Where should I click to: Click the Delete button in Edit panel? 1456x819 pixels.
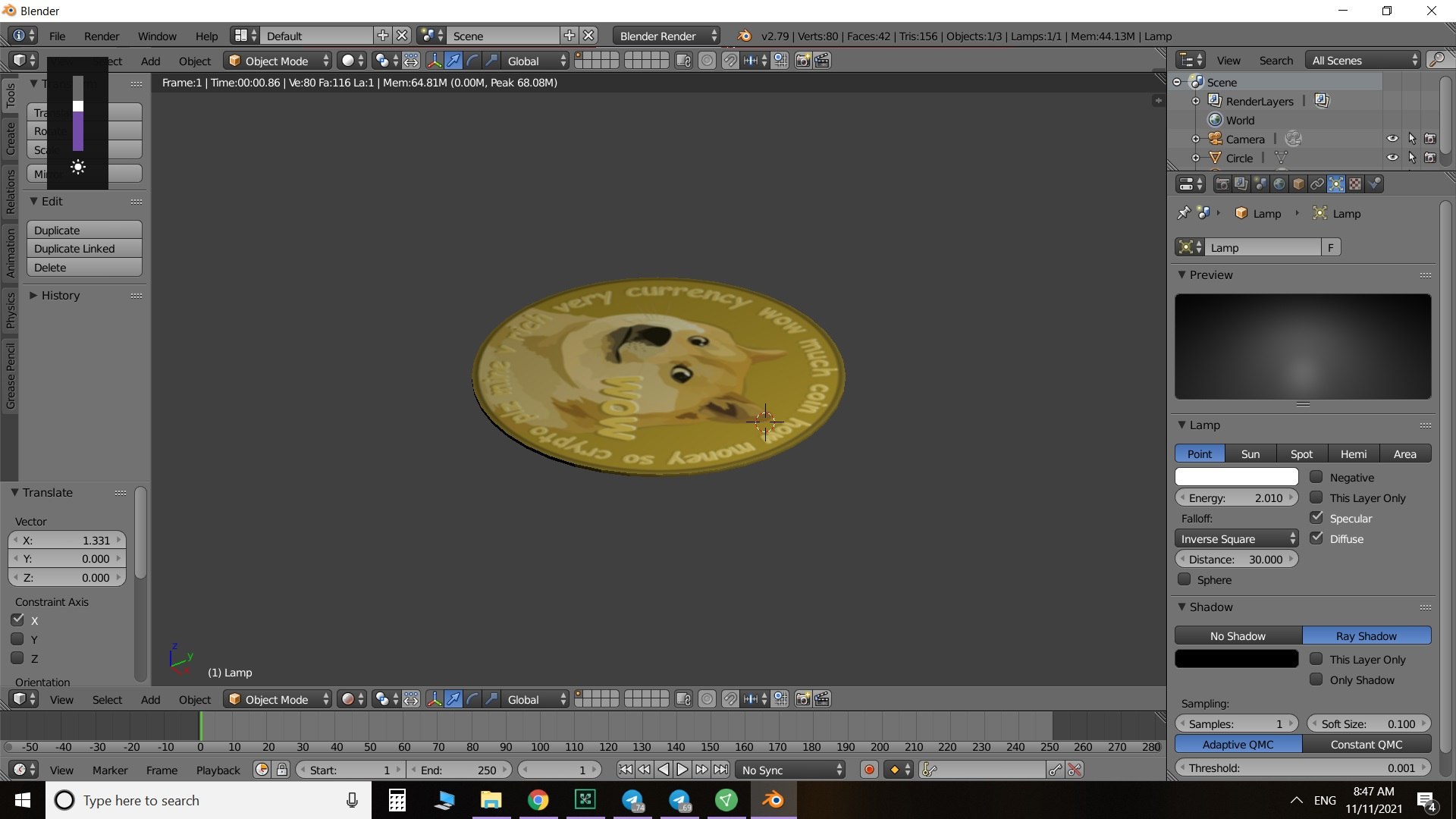[x=84, y=268]
